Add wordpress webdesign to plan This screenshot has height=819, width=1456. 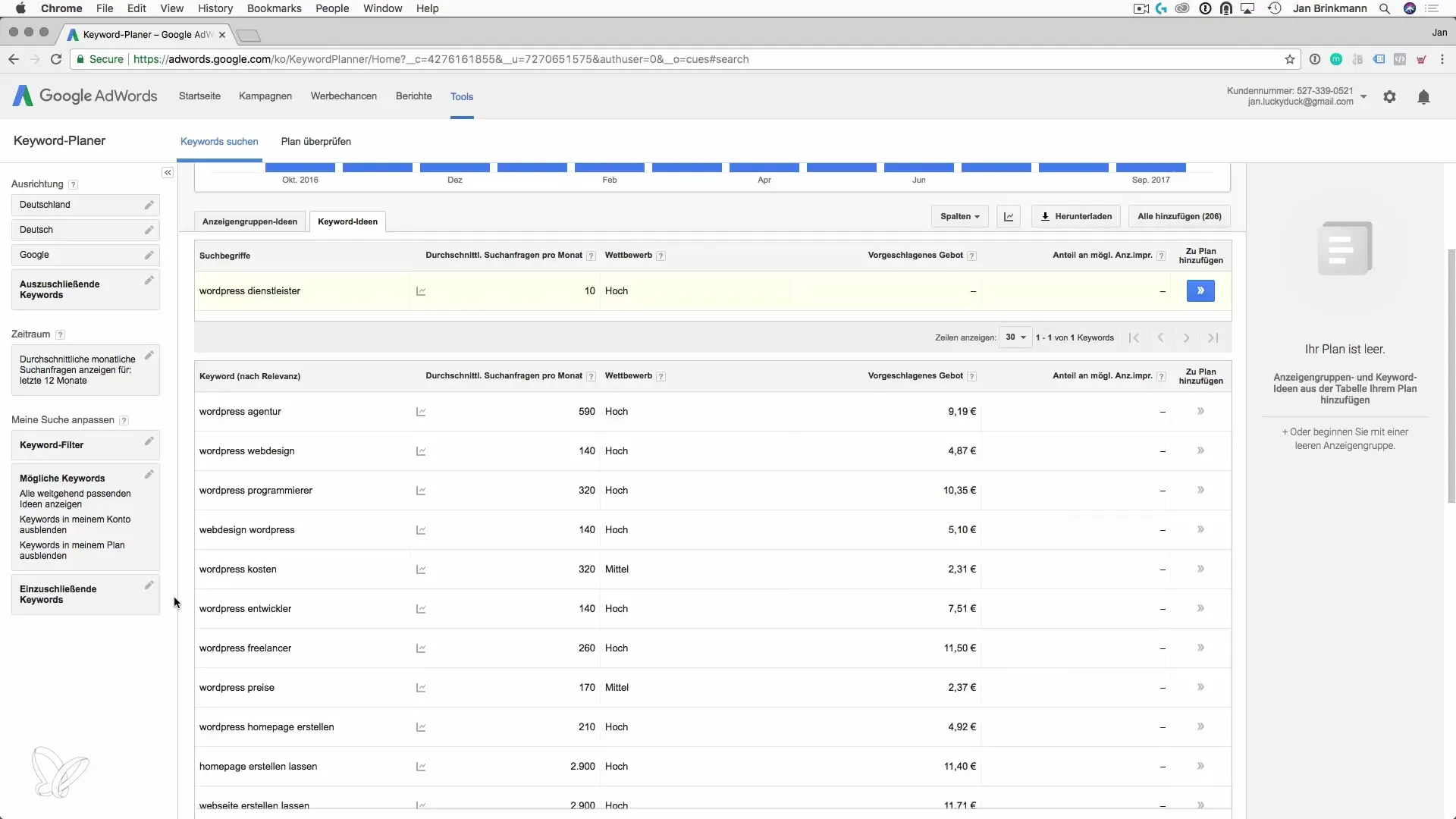(x=1200, y=450)
